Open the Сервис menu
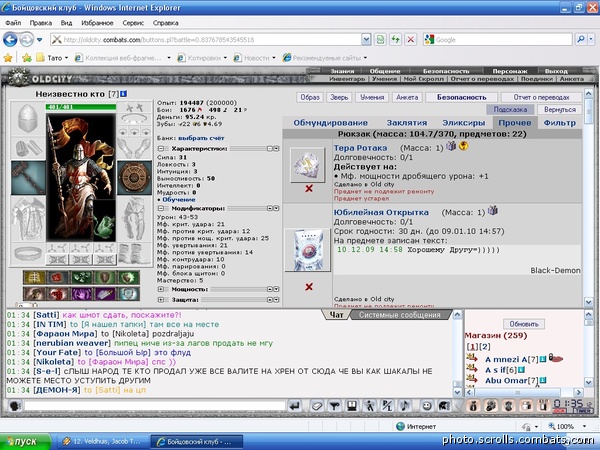Viewport: 600px width, 450px height. (x=133, y=23)
